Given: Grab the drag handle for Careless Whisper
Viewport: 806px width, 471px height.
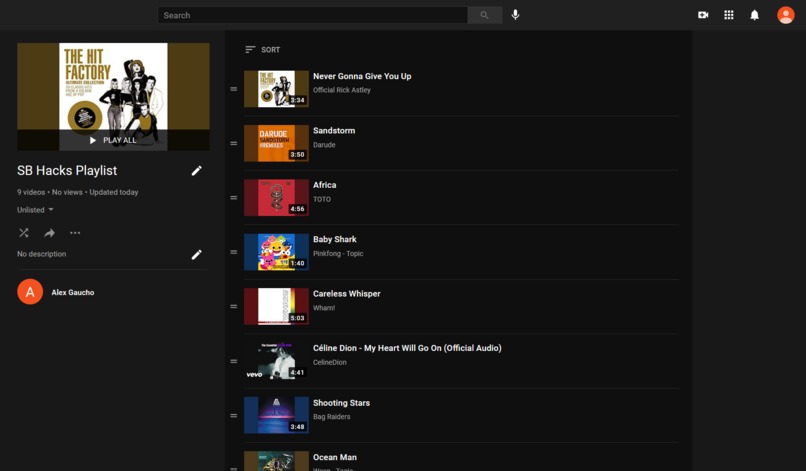Looking at the screenshot, I should [234, 307].
